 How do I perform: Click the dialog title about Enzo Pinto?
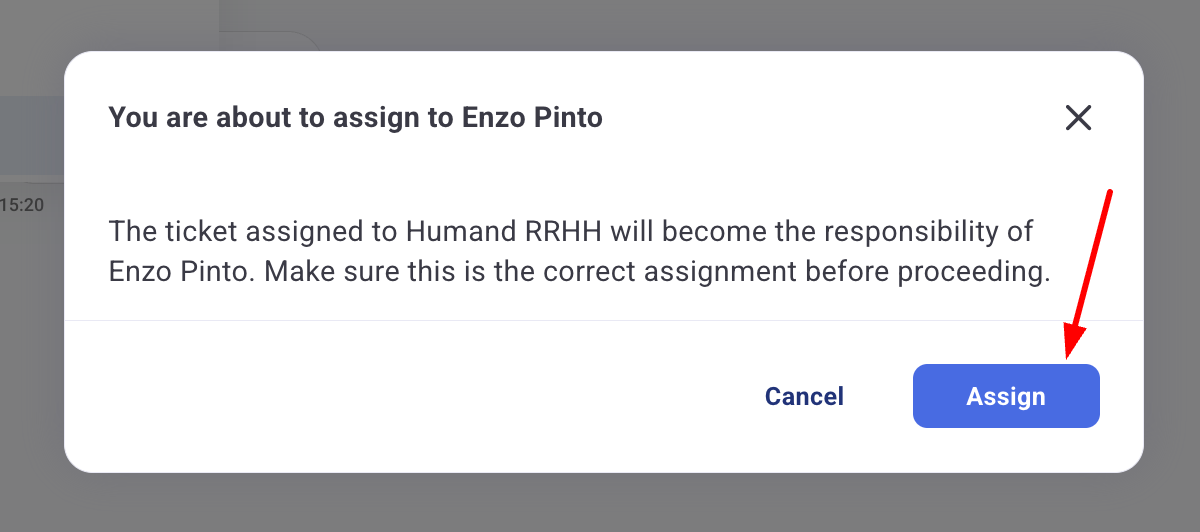pyautogui.click(x=355, y=118)
